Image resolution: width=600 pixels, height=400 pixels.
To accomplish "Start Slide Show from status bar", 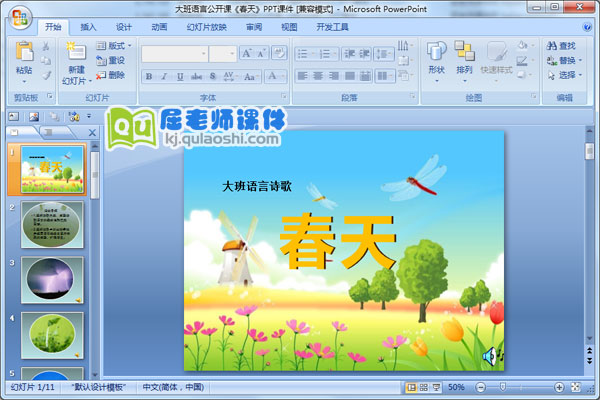I will tap(436, 388).
